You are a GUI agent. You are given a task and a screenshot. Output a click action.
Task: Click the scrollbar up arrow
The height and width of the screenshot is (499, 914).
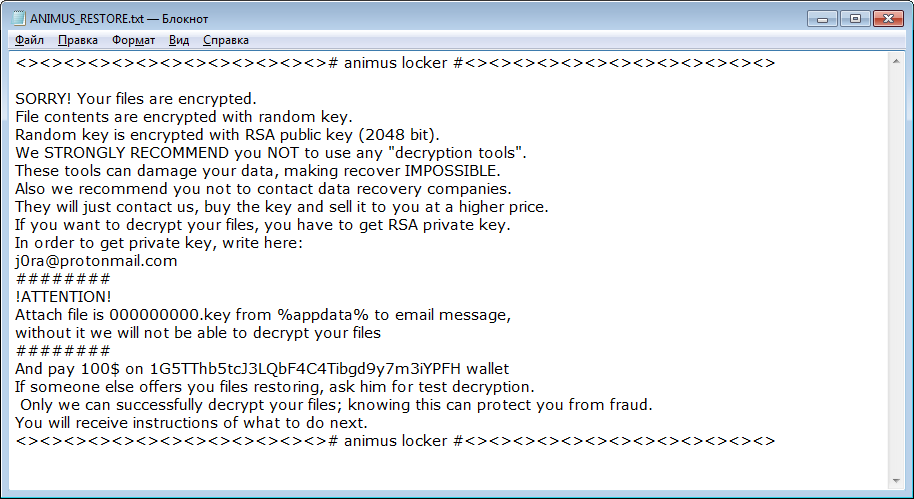pos(898,59)
